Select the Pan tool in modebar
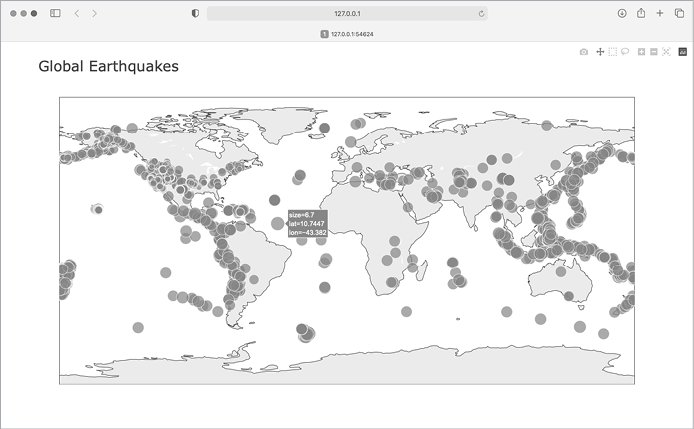694x429 pixels. [600, 51]
